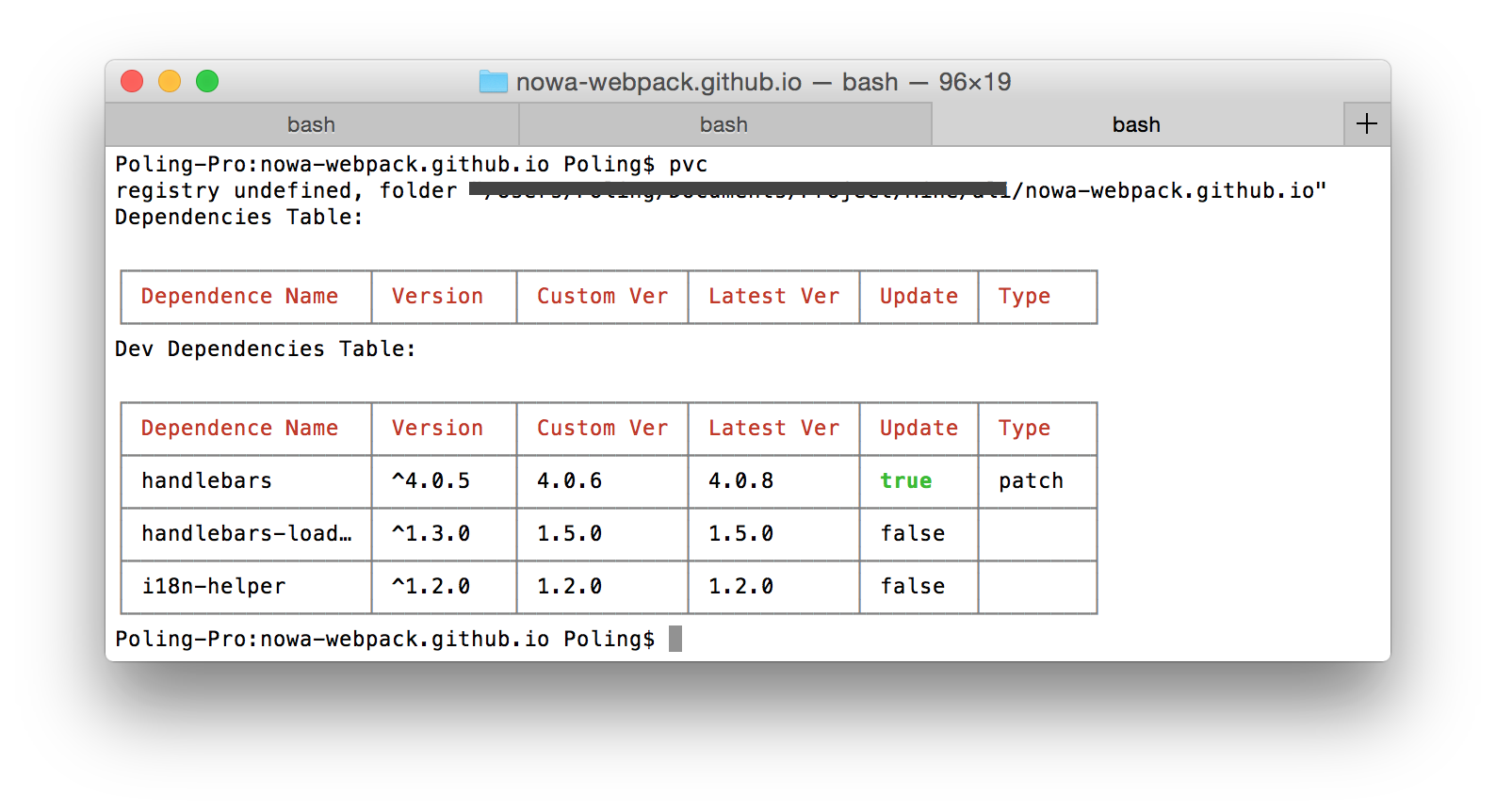Click 'Type' header in Dev Dependencies table
The image size is (1496, 812).
pyautogui.click(x=1024, y=429)
